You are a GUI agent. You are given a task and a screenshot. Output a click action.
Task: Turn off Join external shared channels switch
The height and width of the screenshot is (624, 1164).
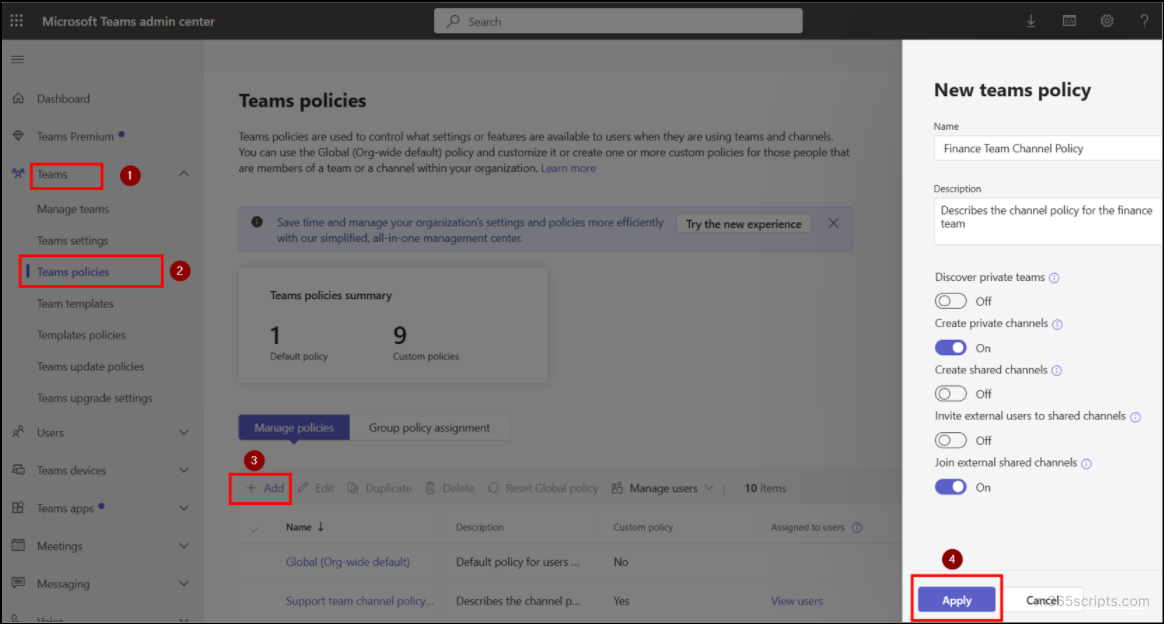coord(950,487)
